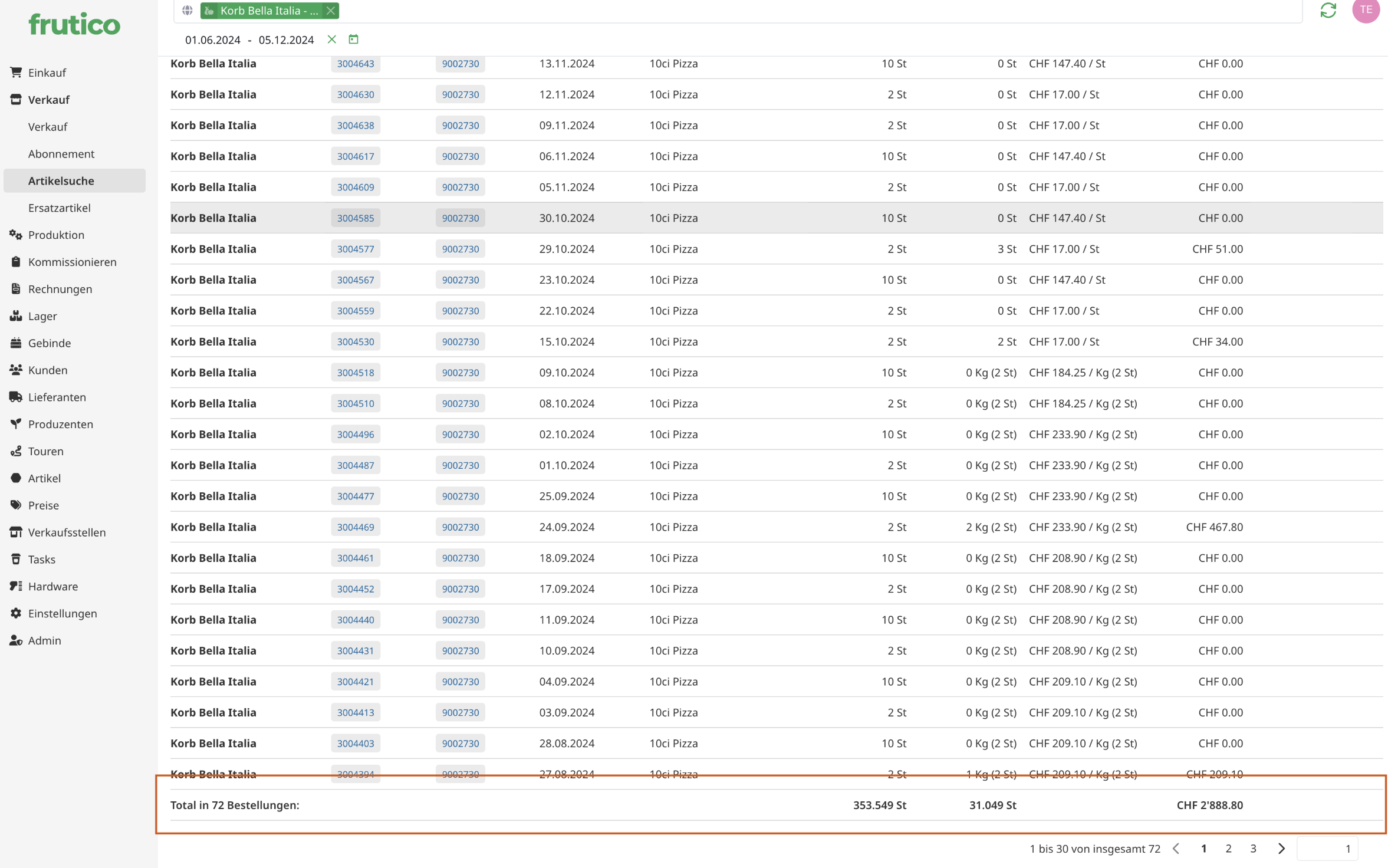Screen dimensions: 1388x868
Task: Open the TE user avatar menu
Action: pyautogui.click(x=1366, y=10)
